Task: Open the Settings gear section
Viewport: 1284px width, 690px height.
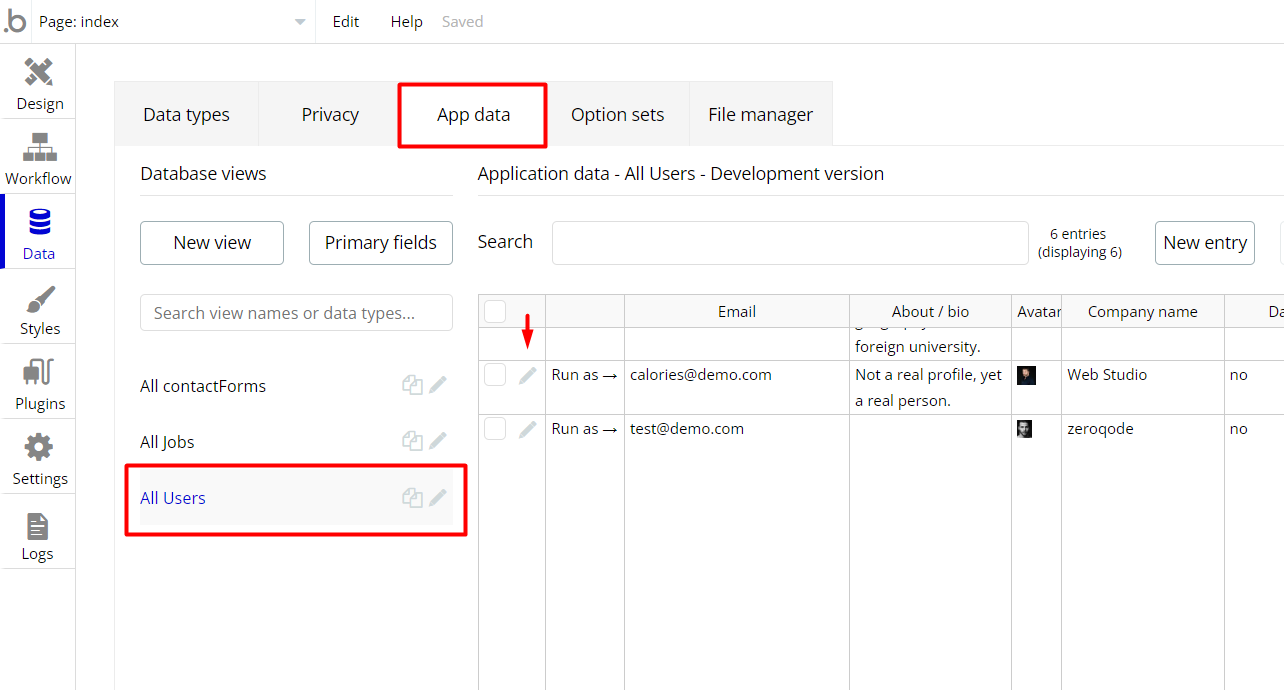Action: pos(39,457)
